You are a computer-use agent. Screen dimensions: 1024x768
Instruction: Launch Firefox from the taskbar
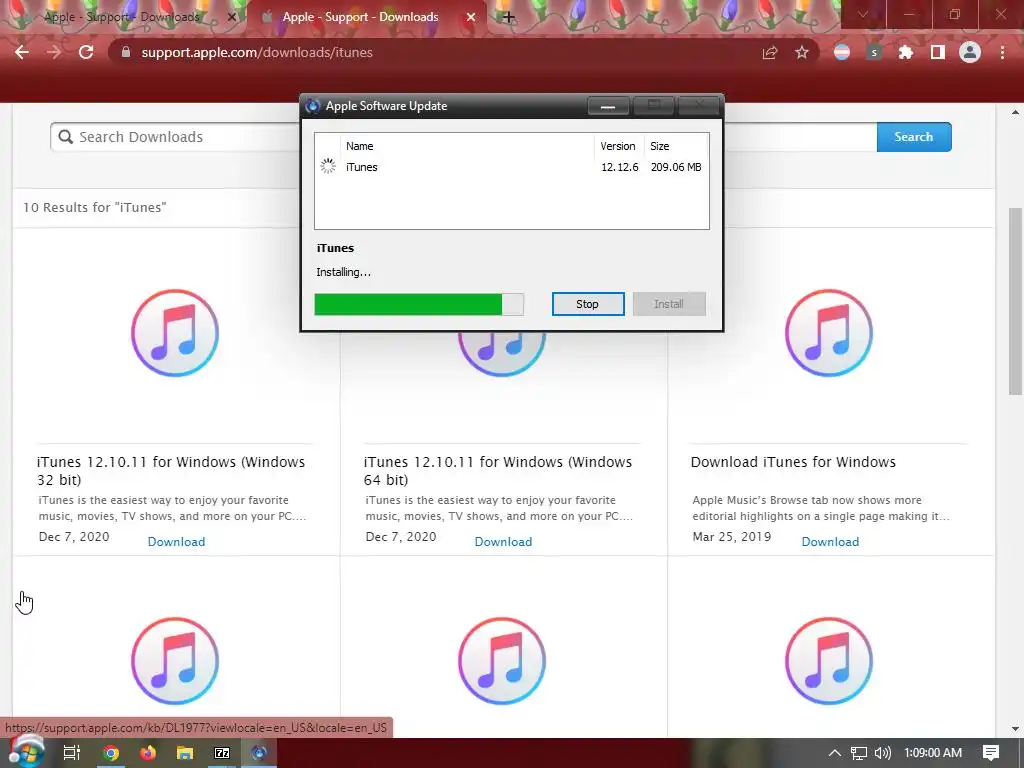(148, 753)
